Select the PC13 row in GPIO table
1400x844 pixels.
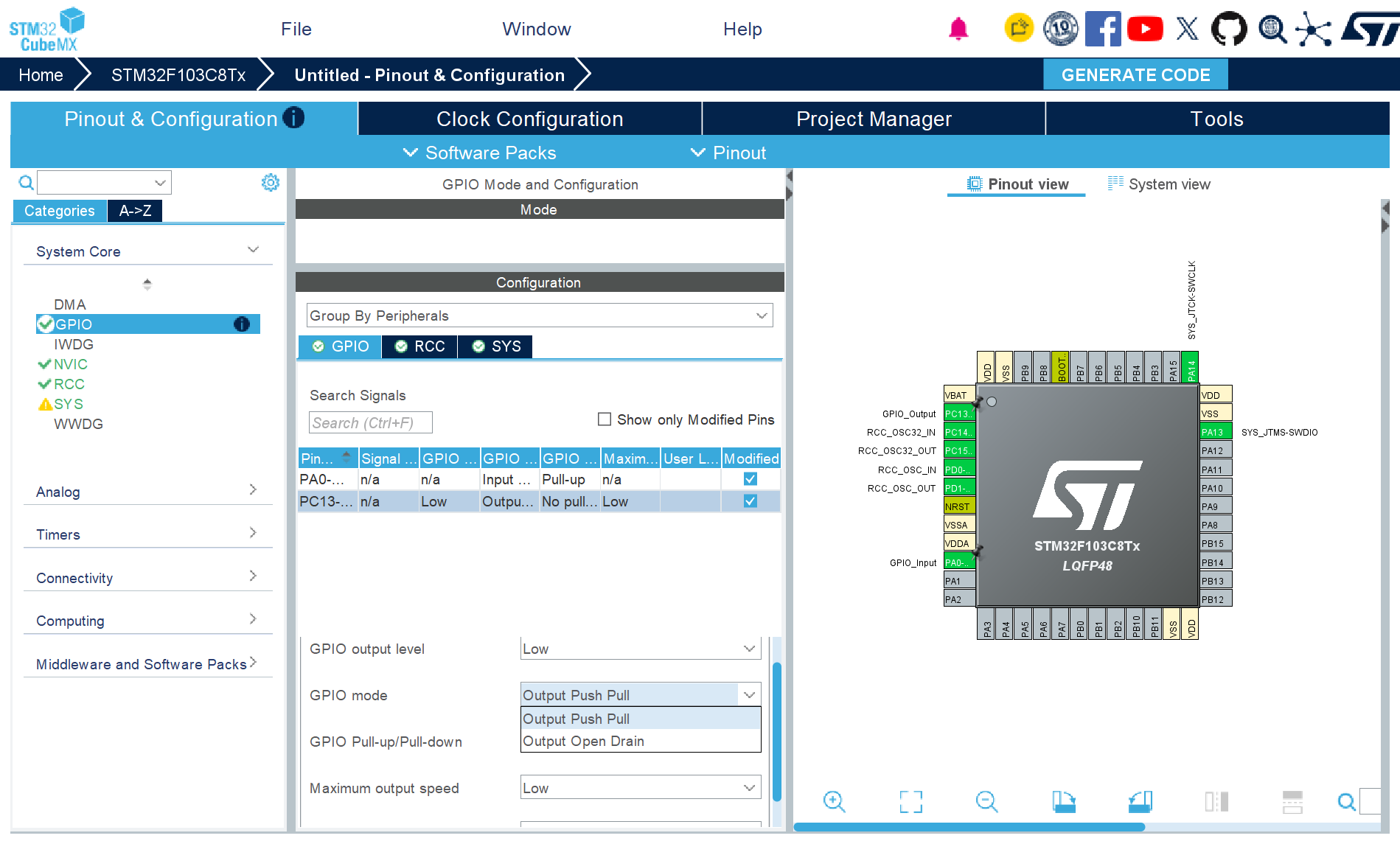click(539, 501)
